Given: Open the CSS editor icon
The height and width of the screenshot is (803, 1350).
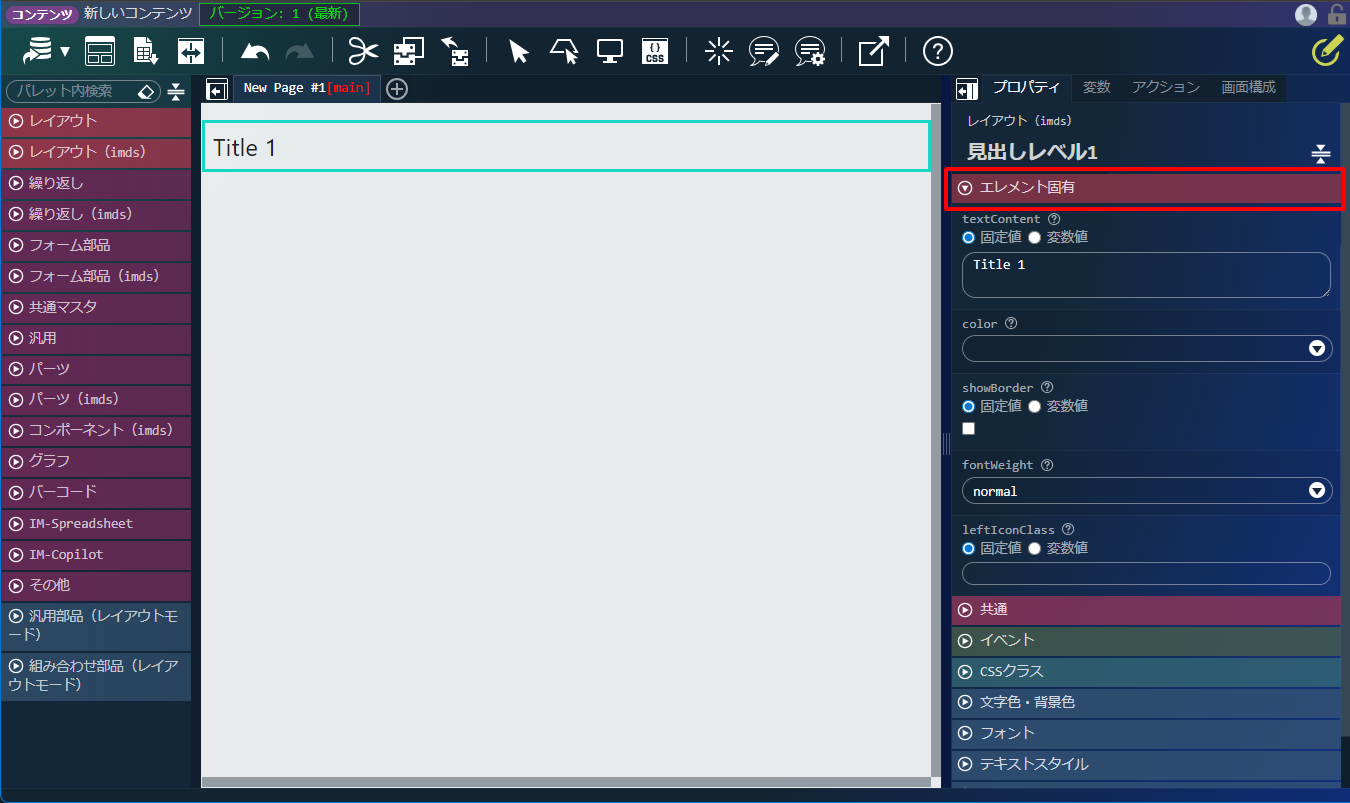Looking at the screenshot, I should coord(655,51).
